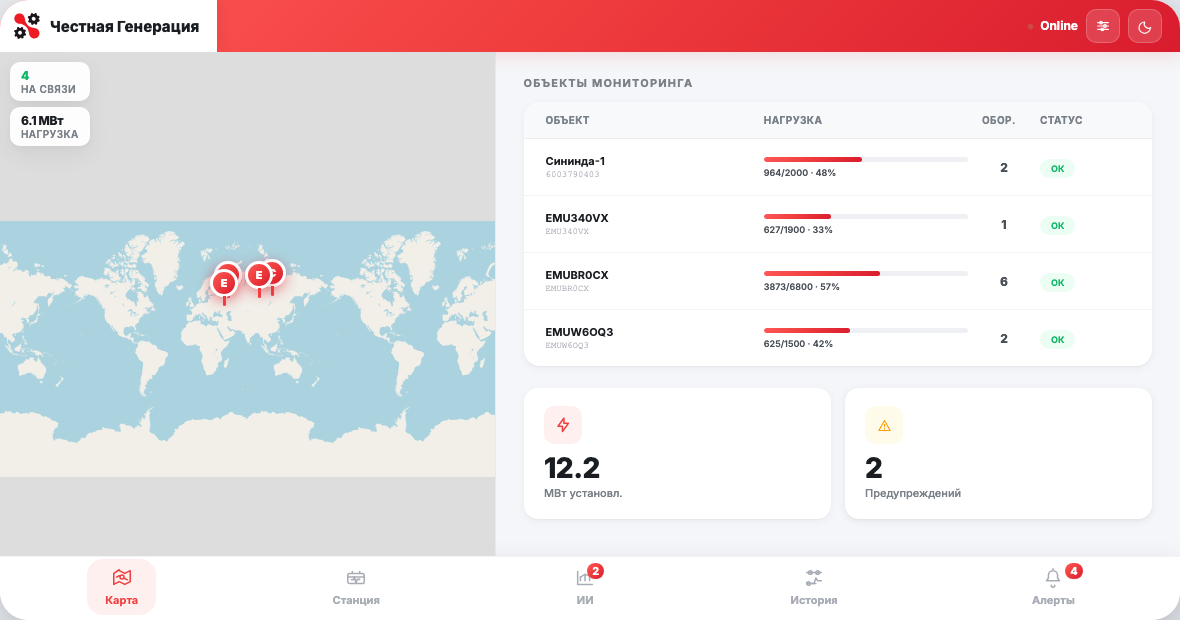Click the red badge 2 on ИИ tab

(595, 571)
